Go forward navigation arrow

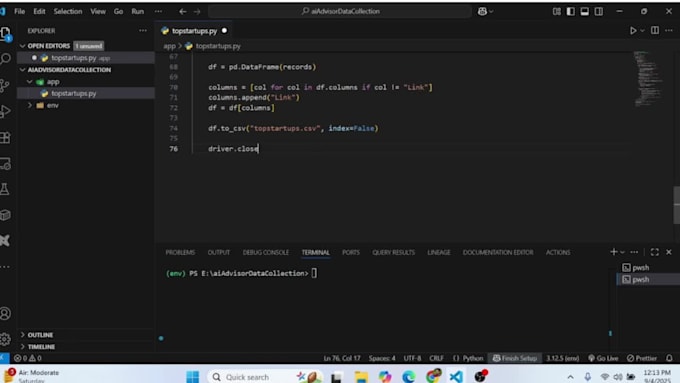pos(197,11)
